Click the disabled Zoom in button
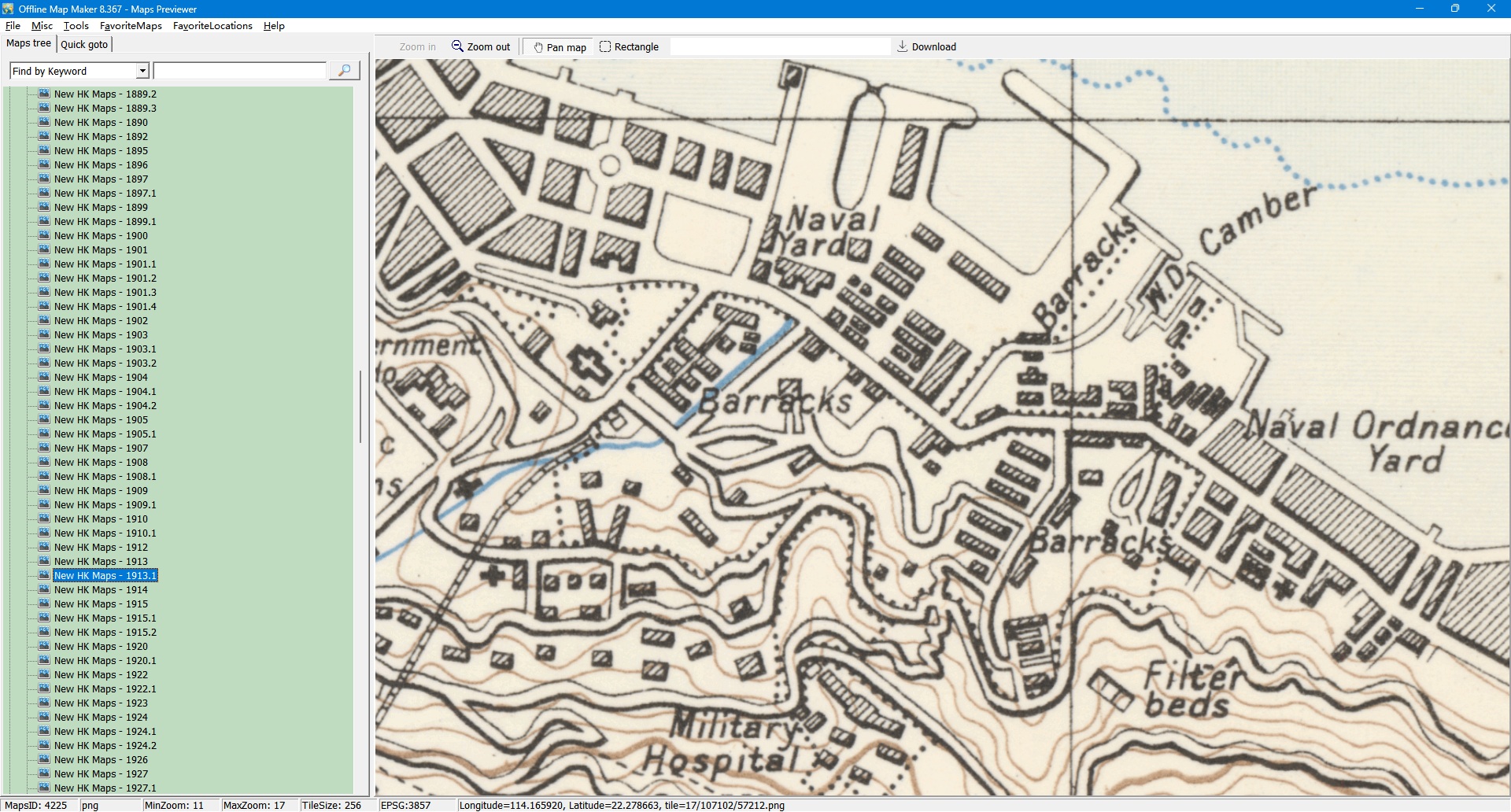 tap(417, 47)
